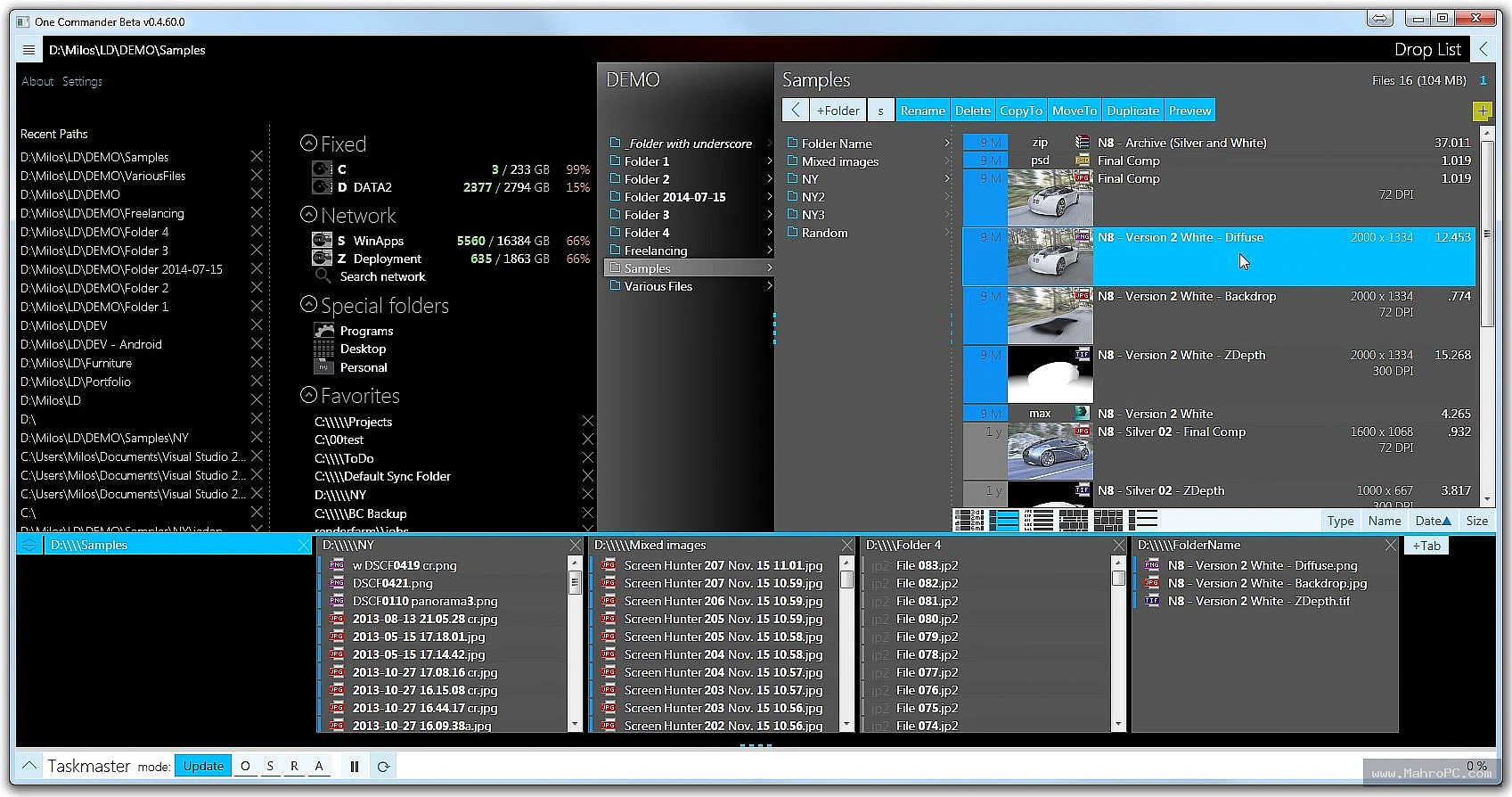Expand the Taskmaster panel chevron
The height and width of the screenshot is (797, 1512).
[x=29, y=766]
